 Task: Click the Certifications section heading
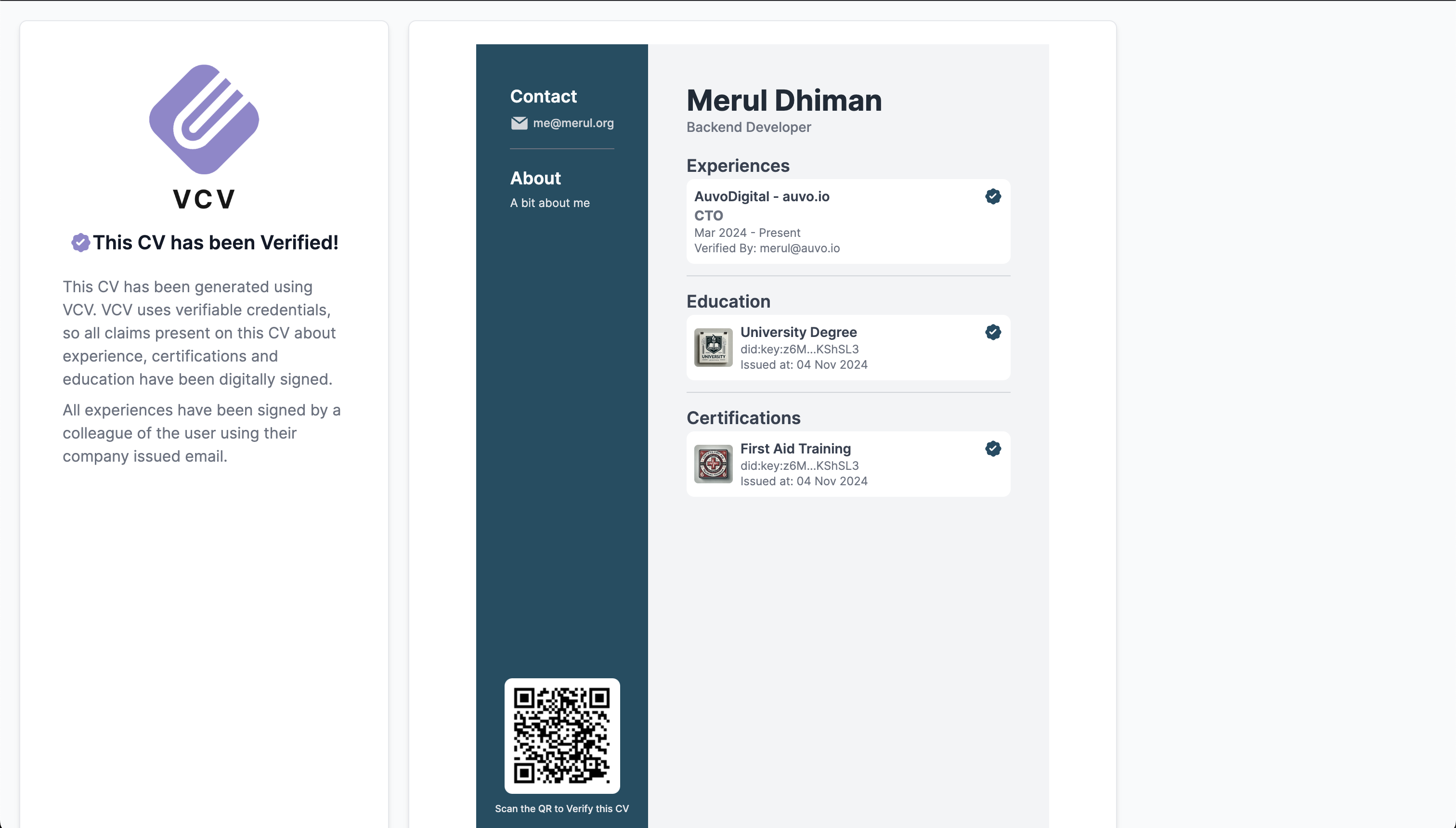pos(743,418)
